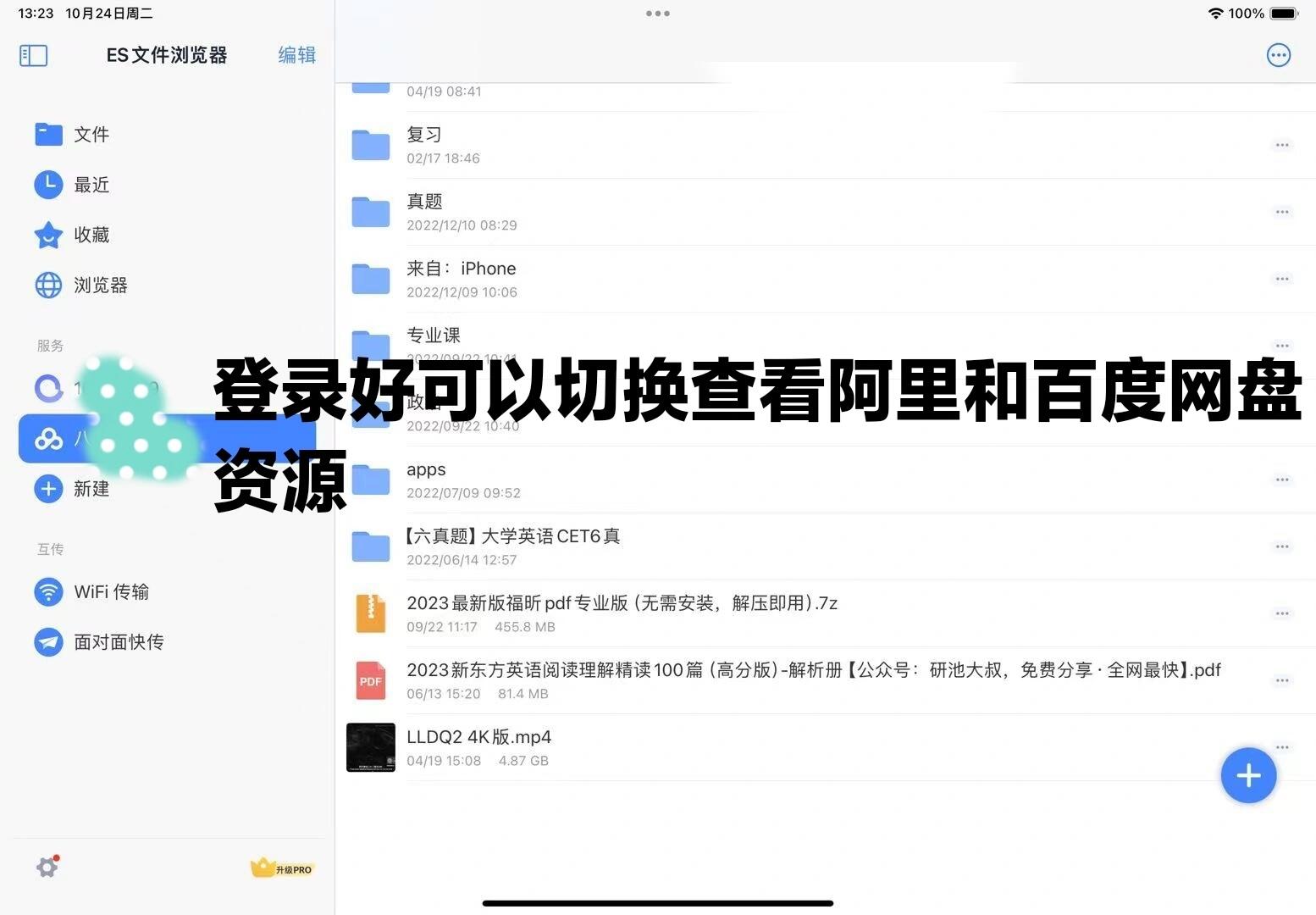Viewport: 1316px width, 915px height.
Task: Tap the floating blue add button
Action: point(1248,775)
